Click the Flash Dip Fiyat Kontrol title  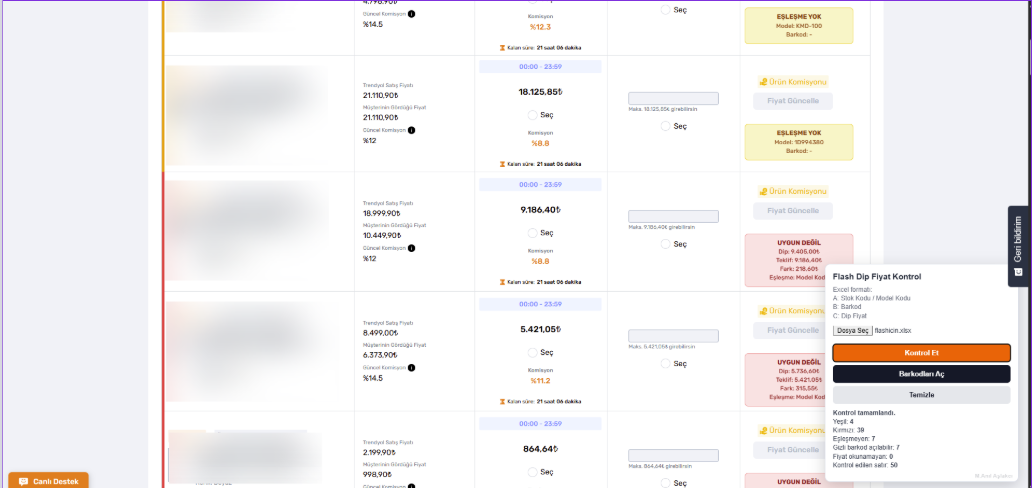click(877, 277)
